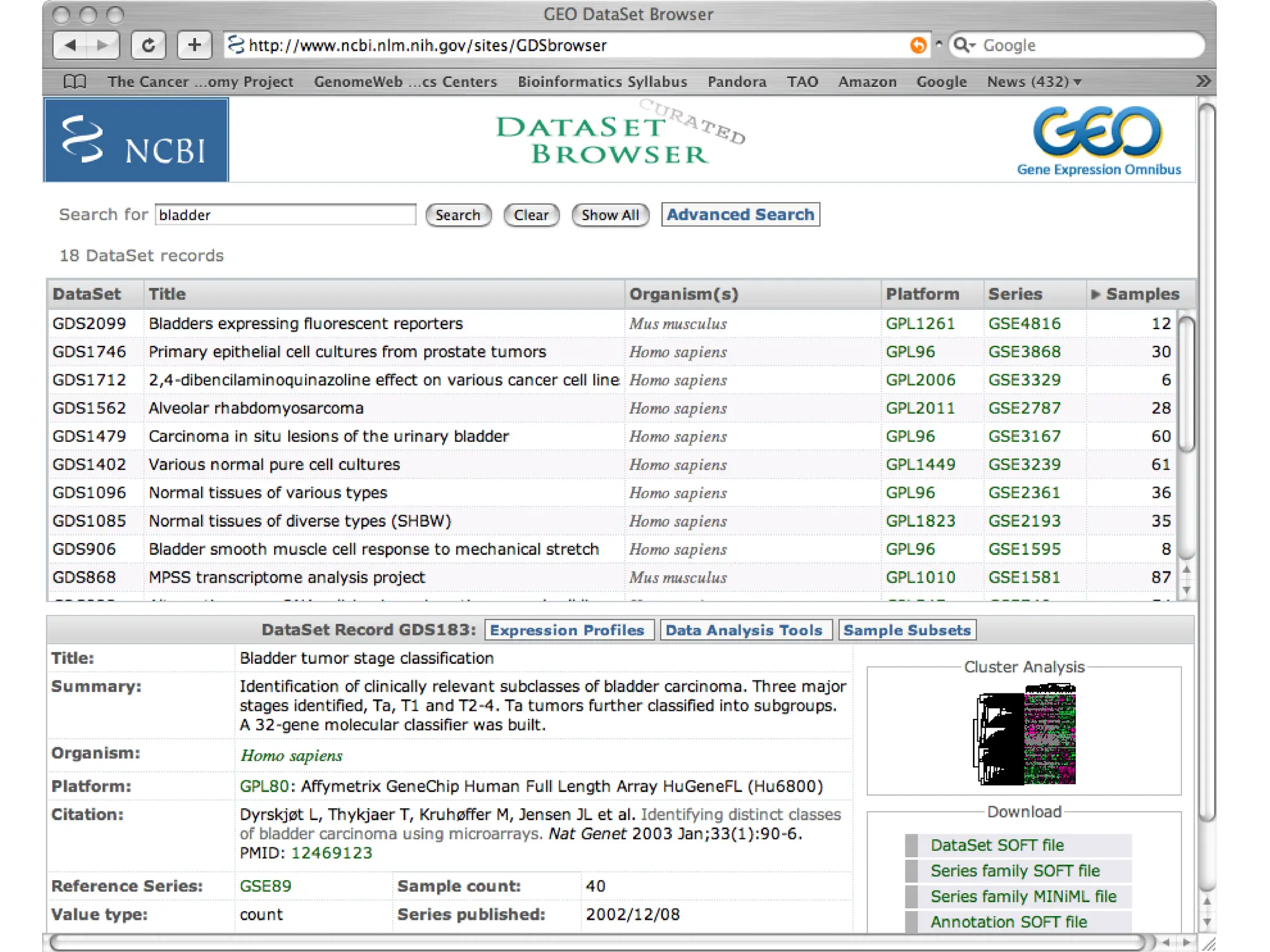Click the browser Back arrow button
The image size is (1270, 952).
[x=70, y=45]
